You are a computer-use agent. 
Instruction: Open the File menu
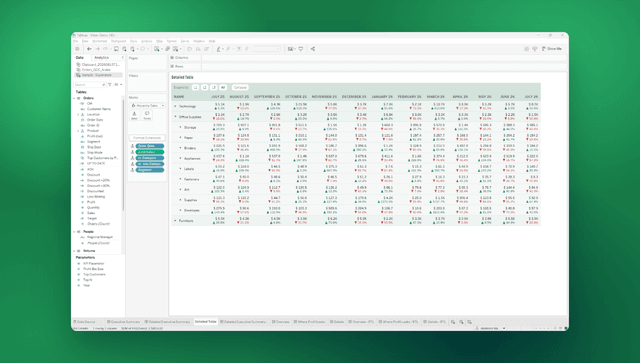pyautogui.click(x=76, y=41)
